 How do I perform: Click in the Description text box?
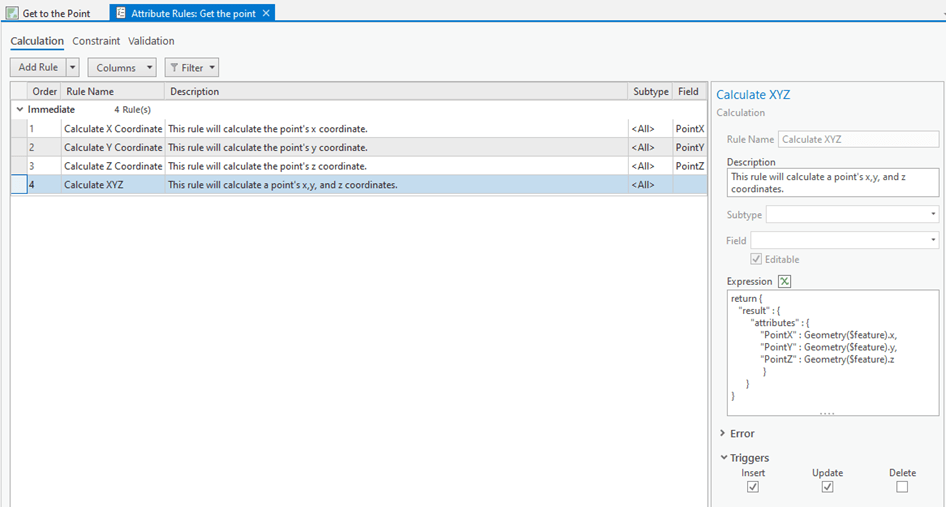(x=833, y=183)
